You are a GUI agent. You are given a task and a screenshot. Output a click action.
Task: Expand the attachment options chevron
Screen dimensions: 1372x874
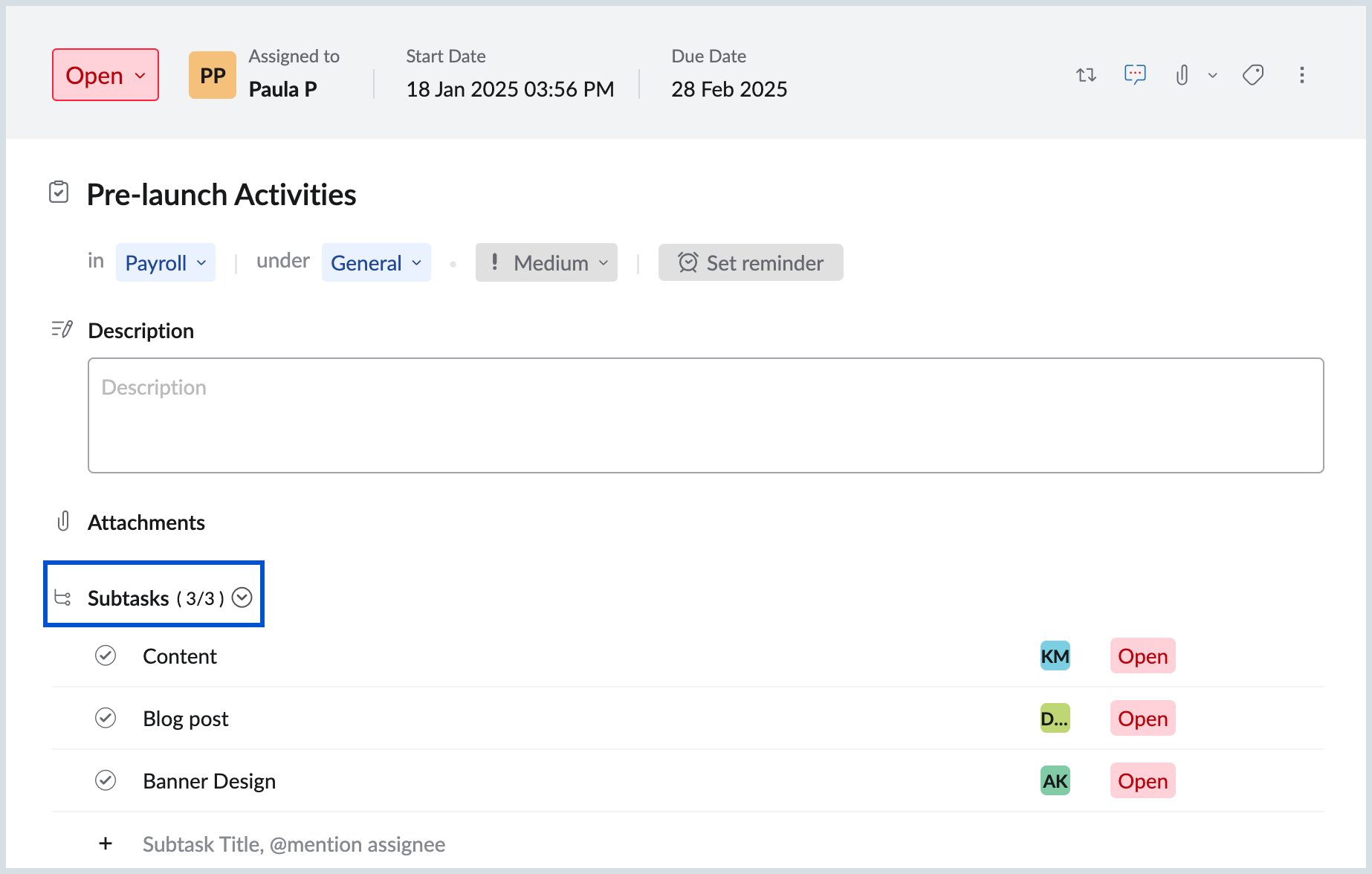tap(1213, 75)
